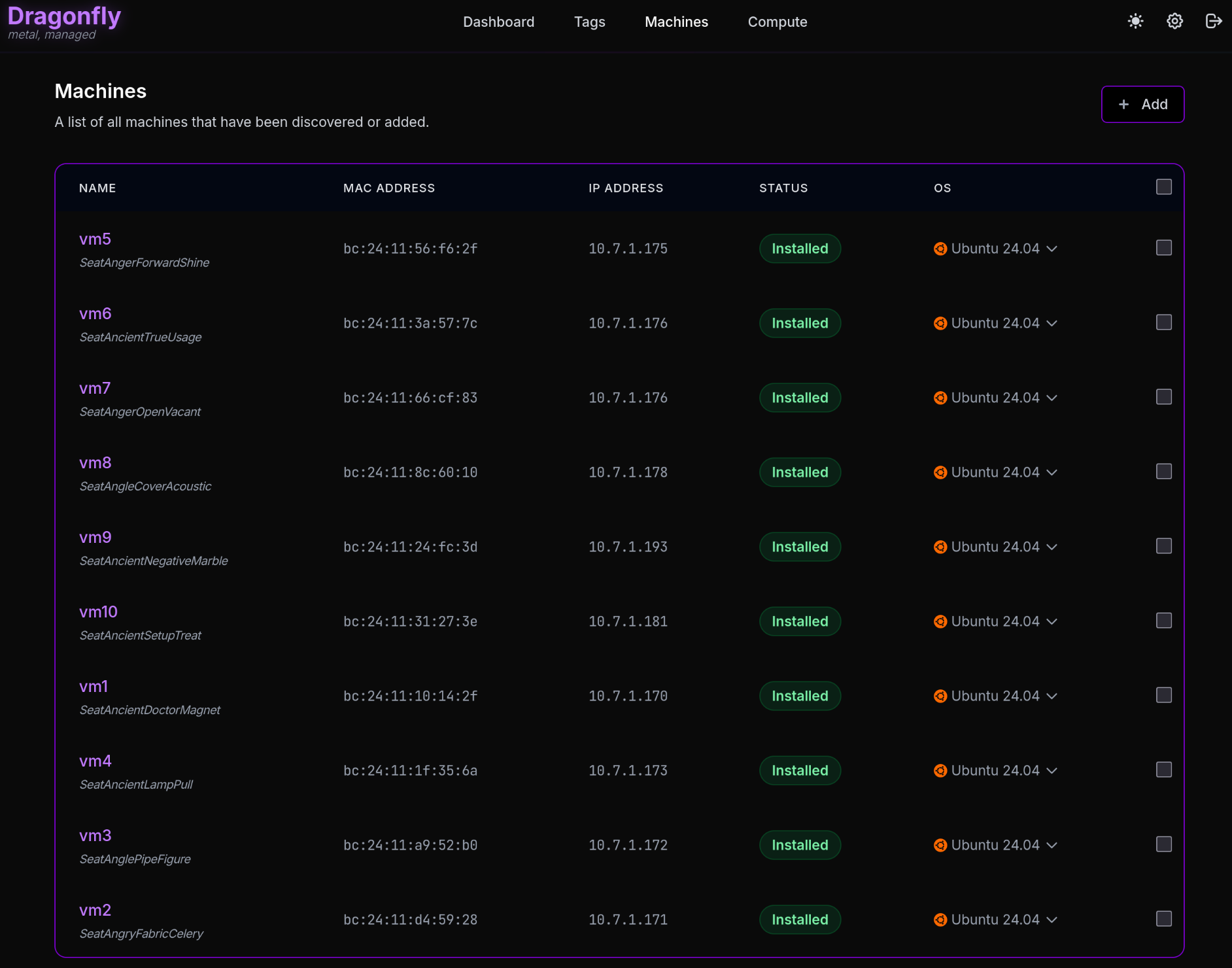Open the settings gear icon
The width and height of the screenshot is (1232, 968).
[x=1174, y=21]
